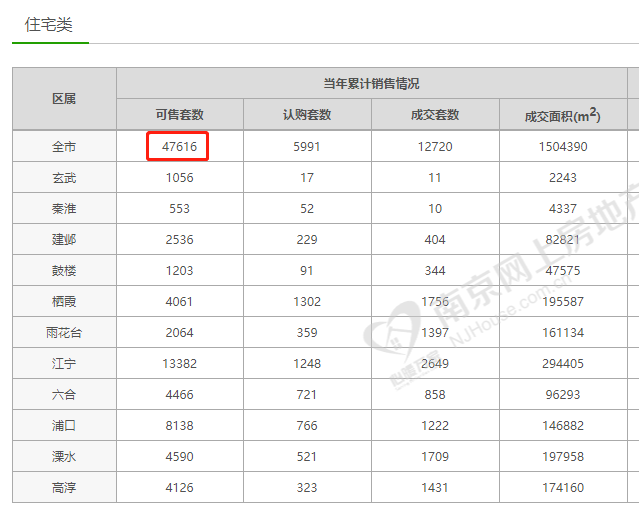
Task: Select the 全市 row label
Action: pos(64,147)
